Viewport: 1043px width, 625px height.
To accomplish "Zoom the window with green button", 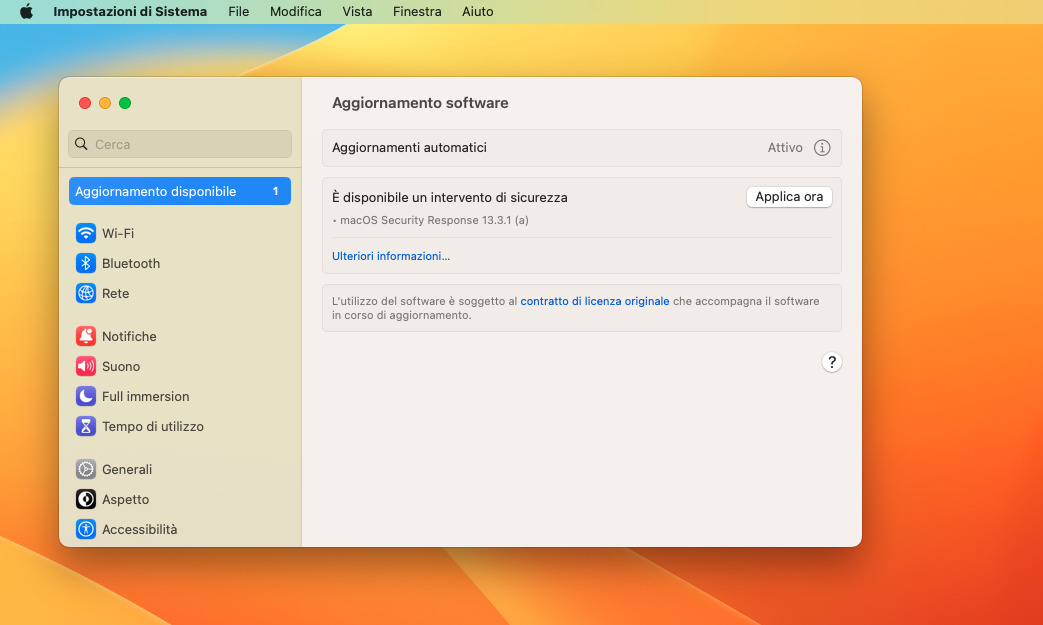I will 124,103.
